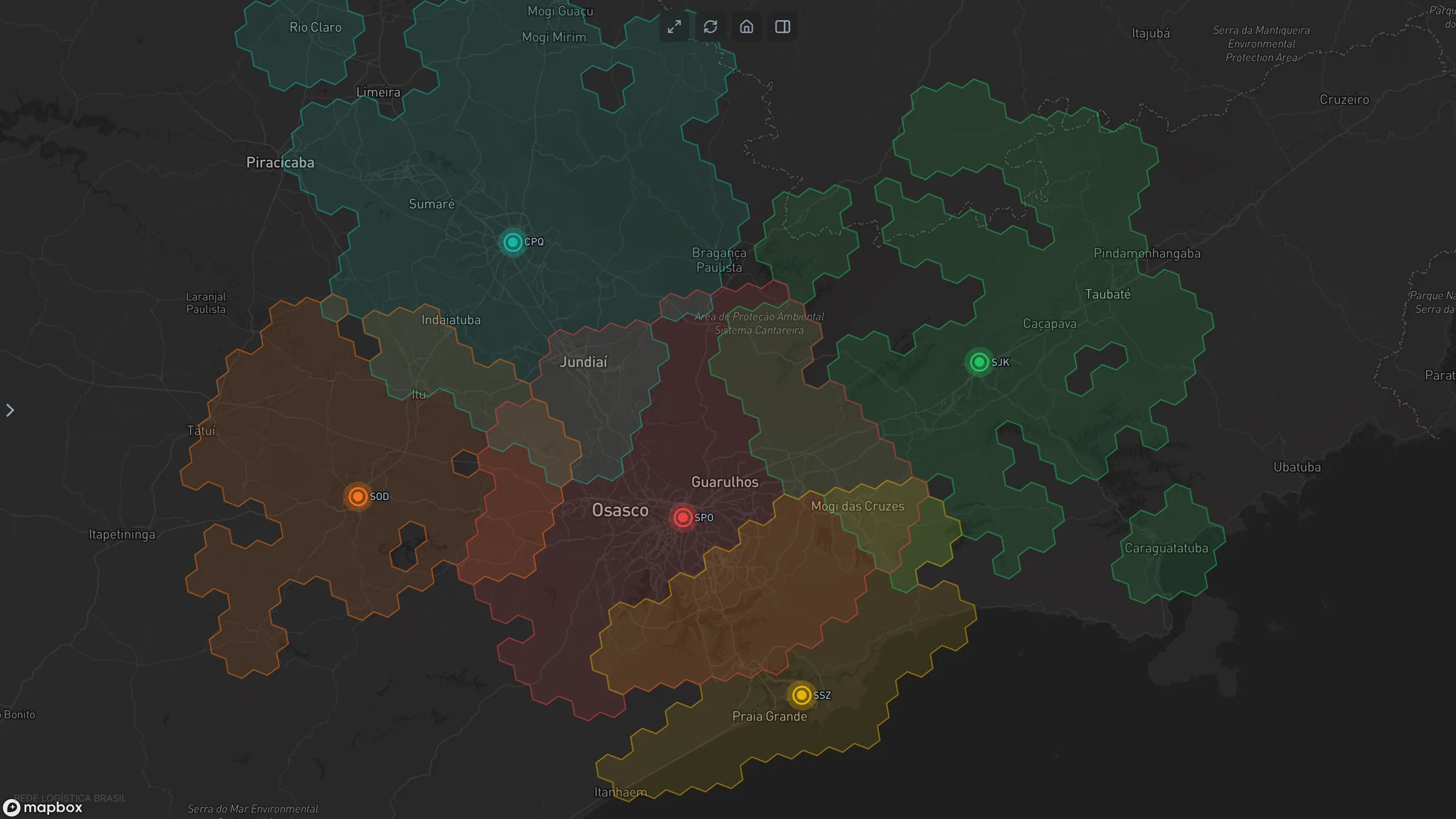The image size is (1456, 819).
Task: Click the Piracicaba city label
Action: pos(280,163)
